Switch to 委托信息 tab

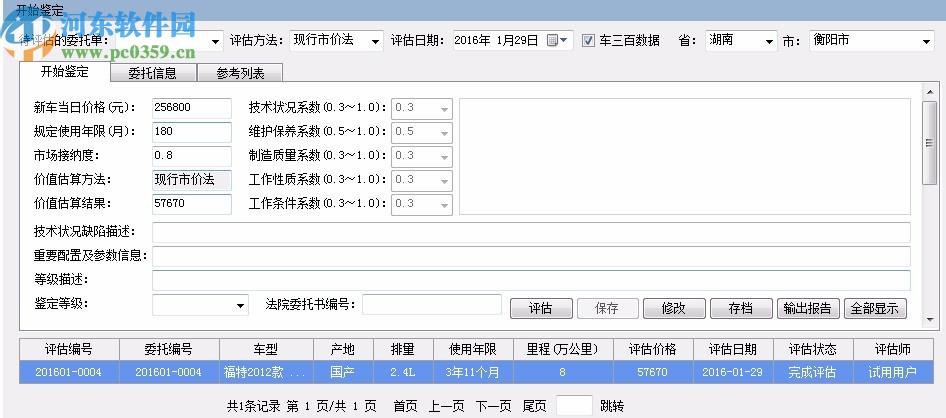coord(153,73)
